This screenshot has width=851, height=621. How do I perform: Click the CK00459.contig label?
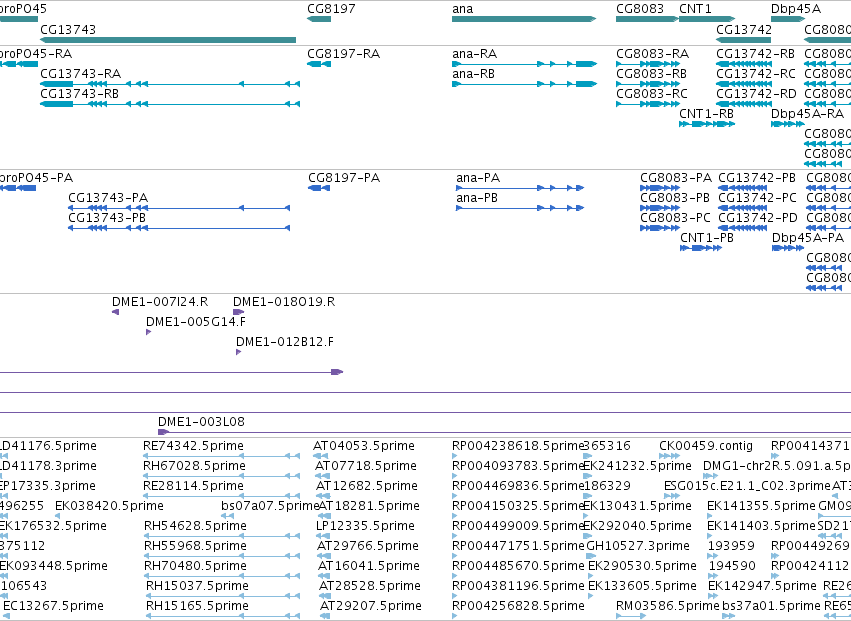706,446
